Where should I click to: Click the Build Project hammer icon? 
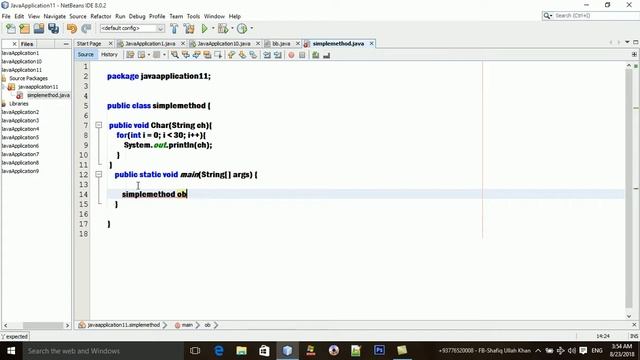(x=174, y=29)
